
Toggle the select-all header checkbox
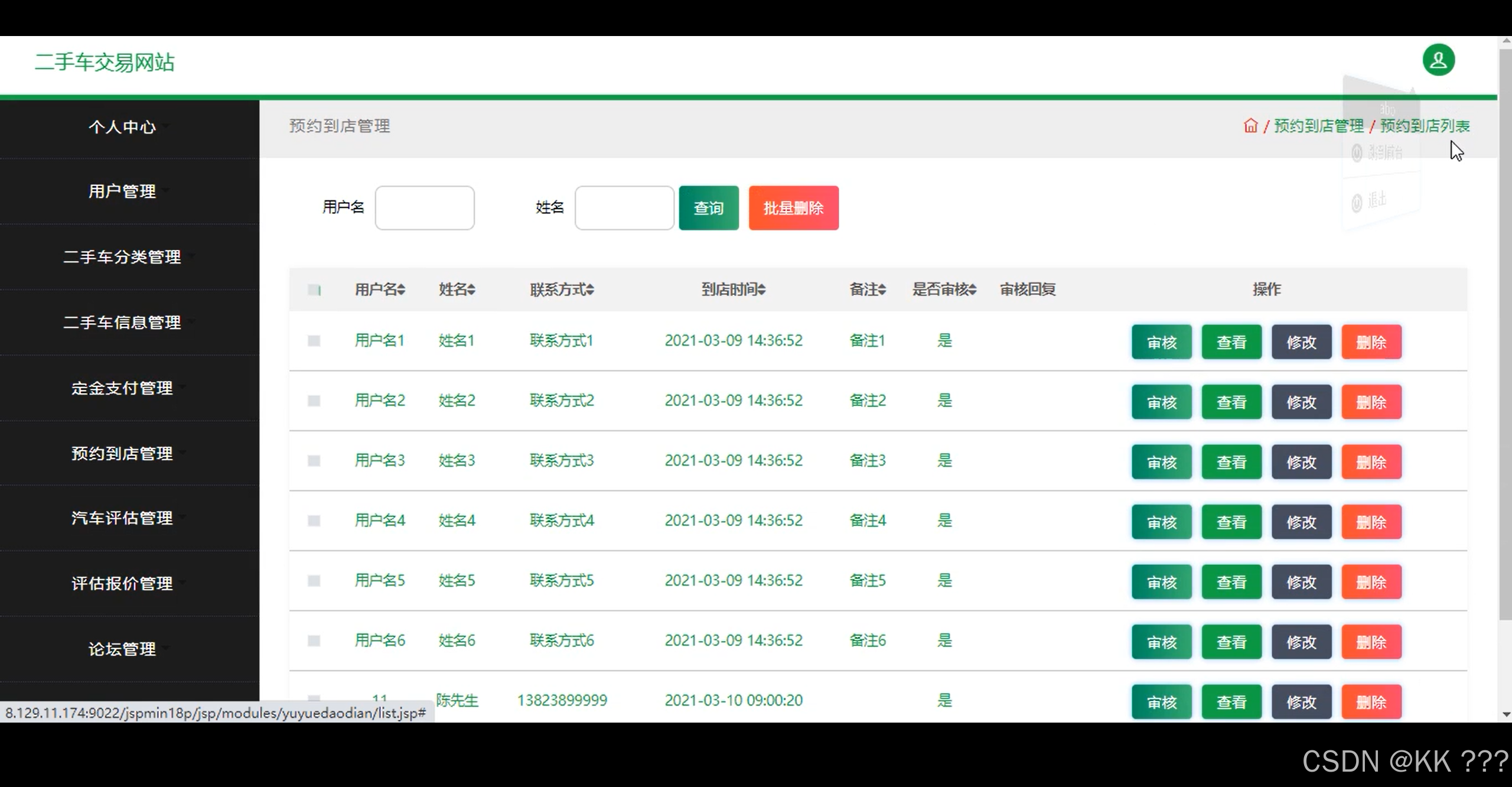pyautogui.click(x=314, y=290)
